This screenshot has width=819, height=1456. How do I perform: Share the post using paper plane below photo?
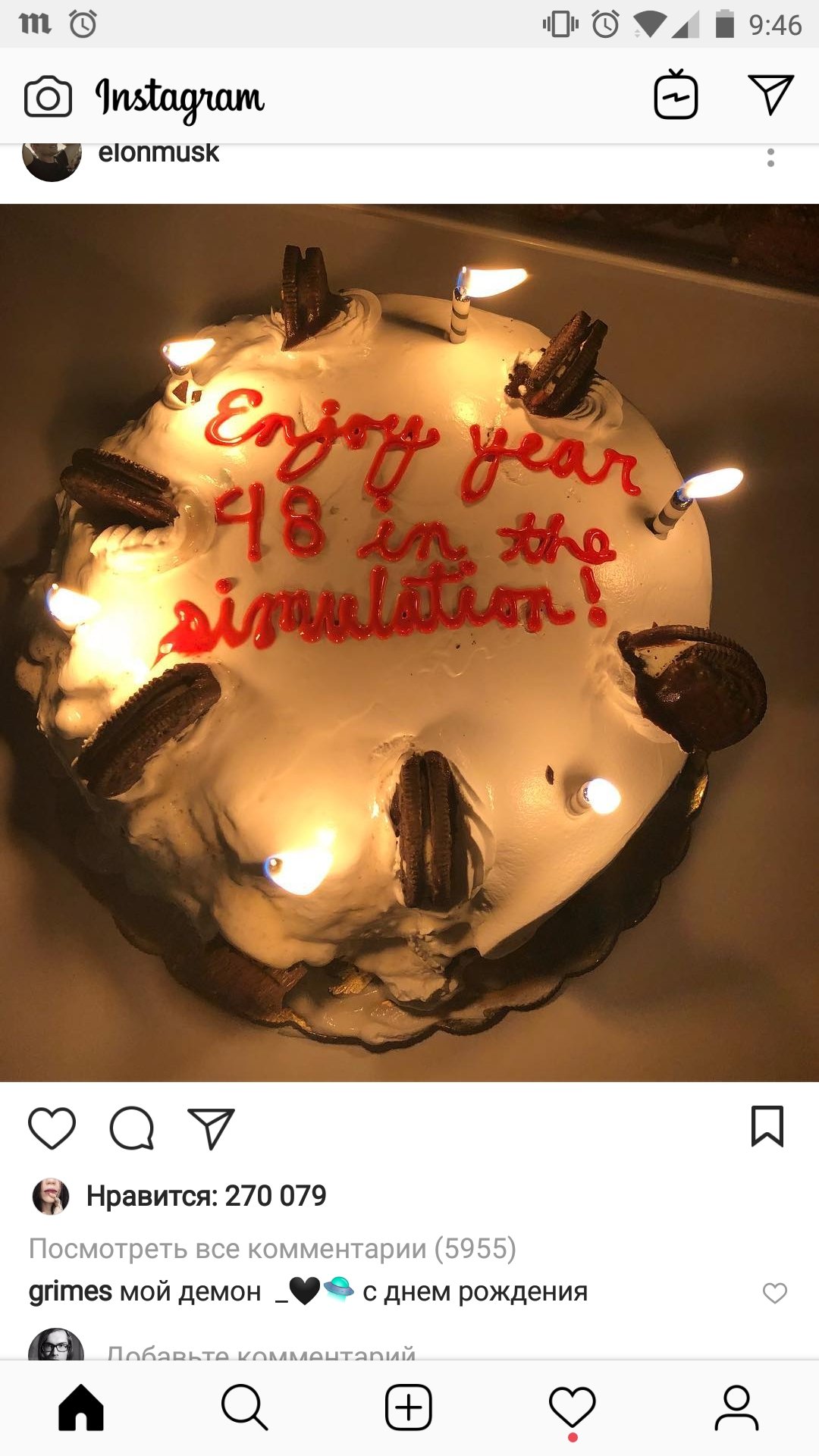click(x=211, y=1128)
